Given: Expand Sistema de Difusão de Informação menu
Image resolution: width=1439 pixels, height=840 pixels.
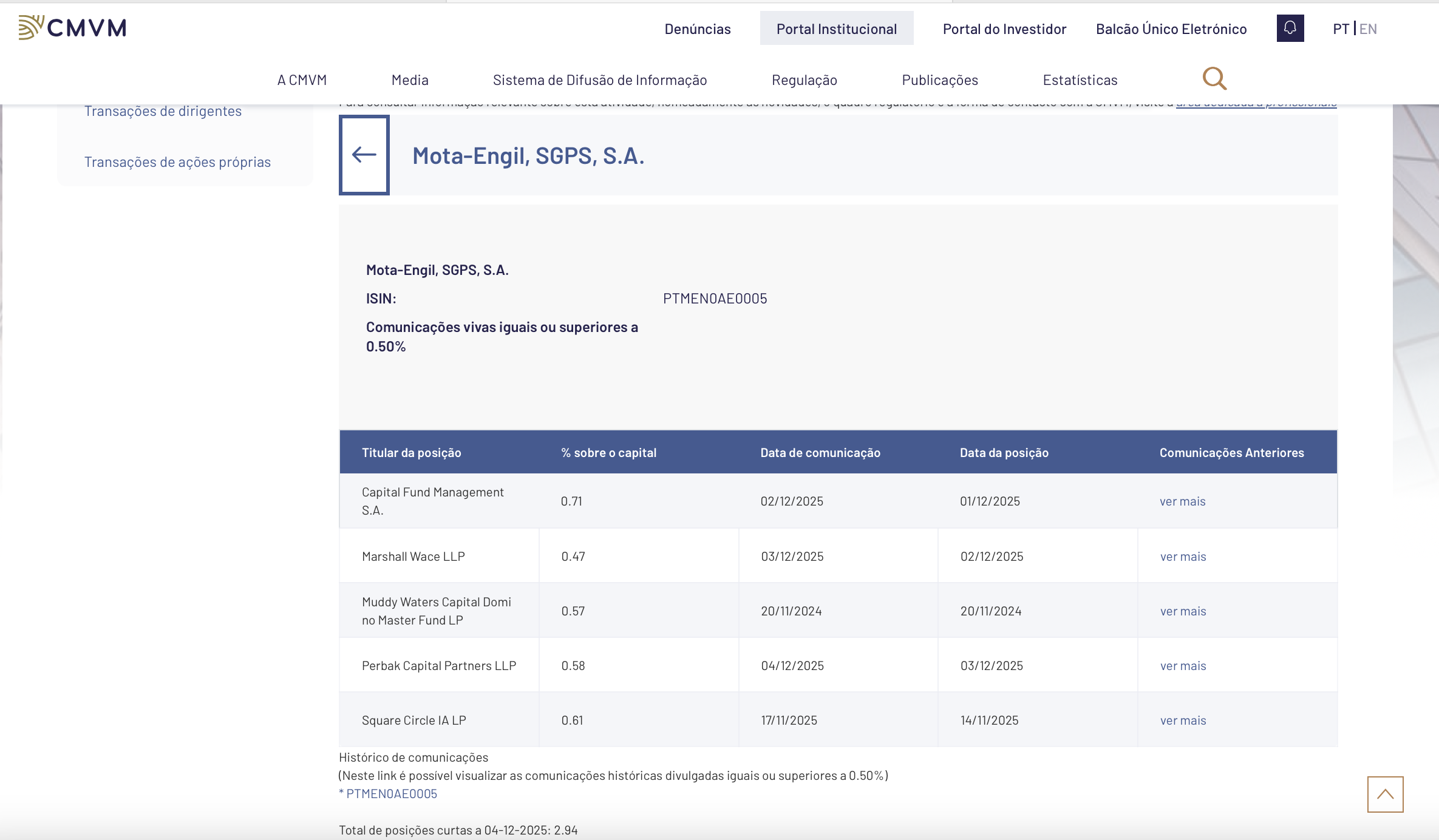Looking at the screenshot, I should pyautogui.click(x=599, y=80).
